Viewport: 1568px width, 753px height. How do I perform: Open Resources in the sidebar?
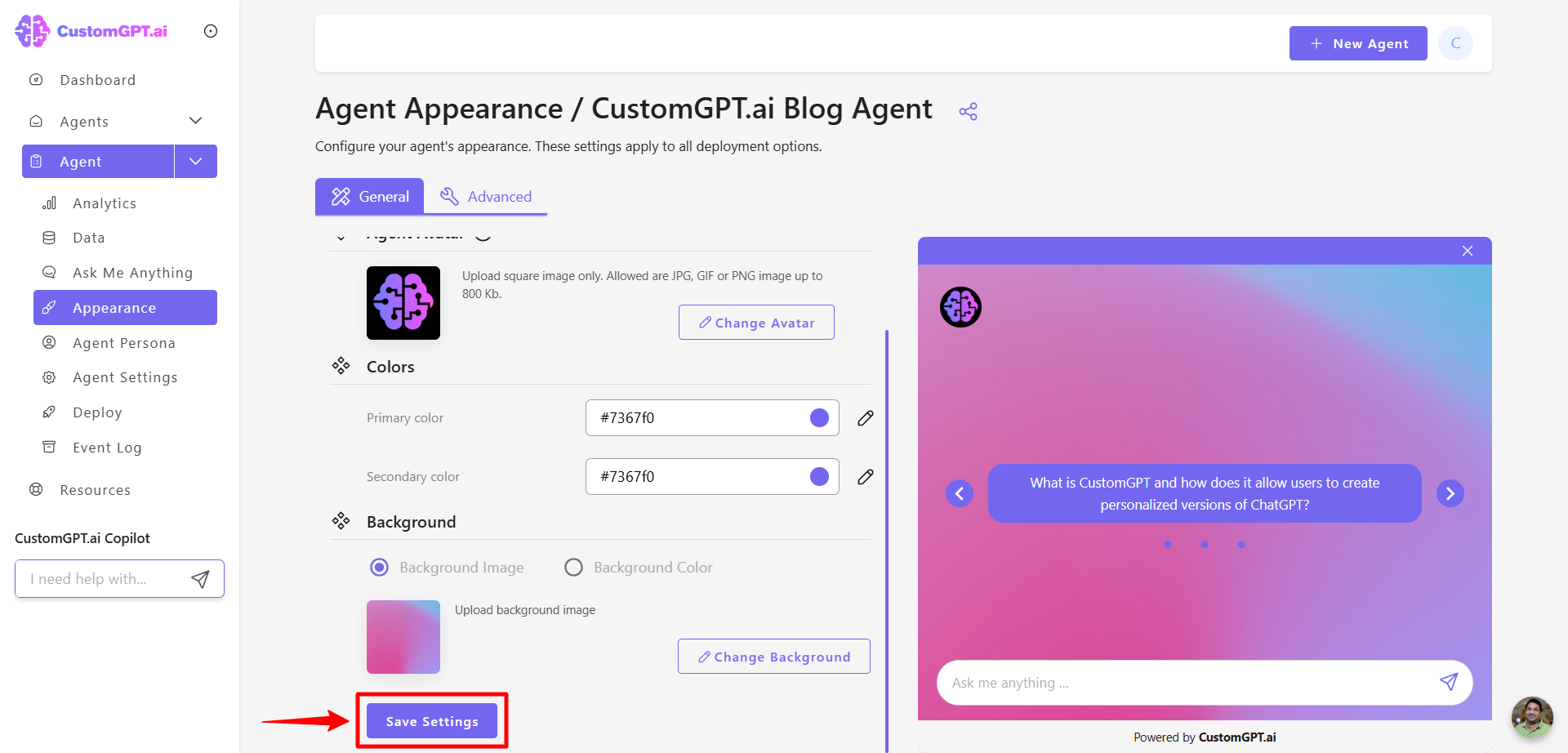[95, 490]
